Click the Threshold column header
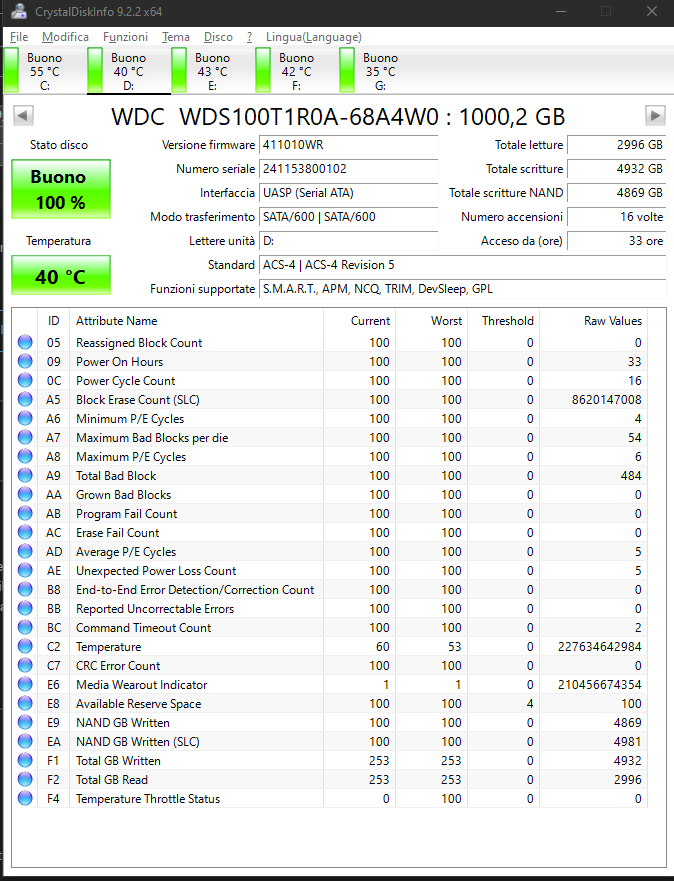Screen dimensions: 674x881 click(x=503, y=321)
